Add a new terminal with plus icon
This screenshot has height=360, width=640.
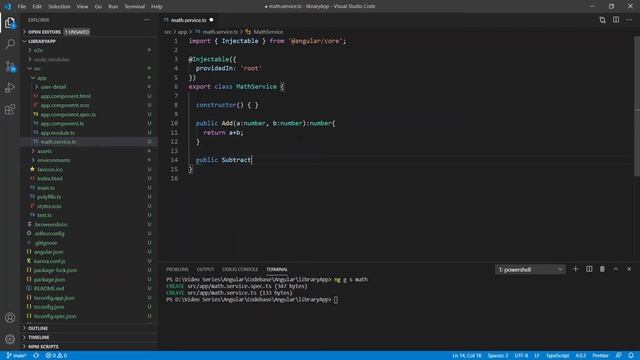[x=576, y=269]
